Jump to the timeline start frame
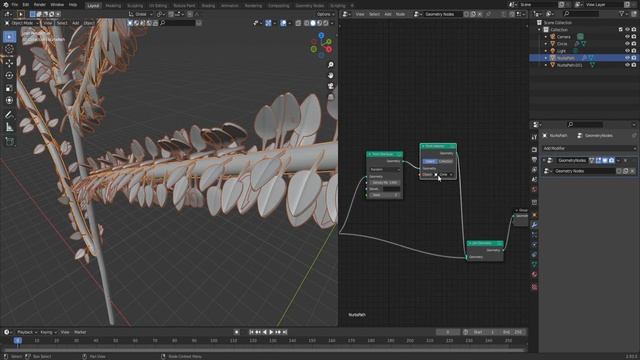 tap(251, 332)
